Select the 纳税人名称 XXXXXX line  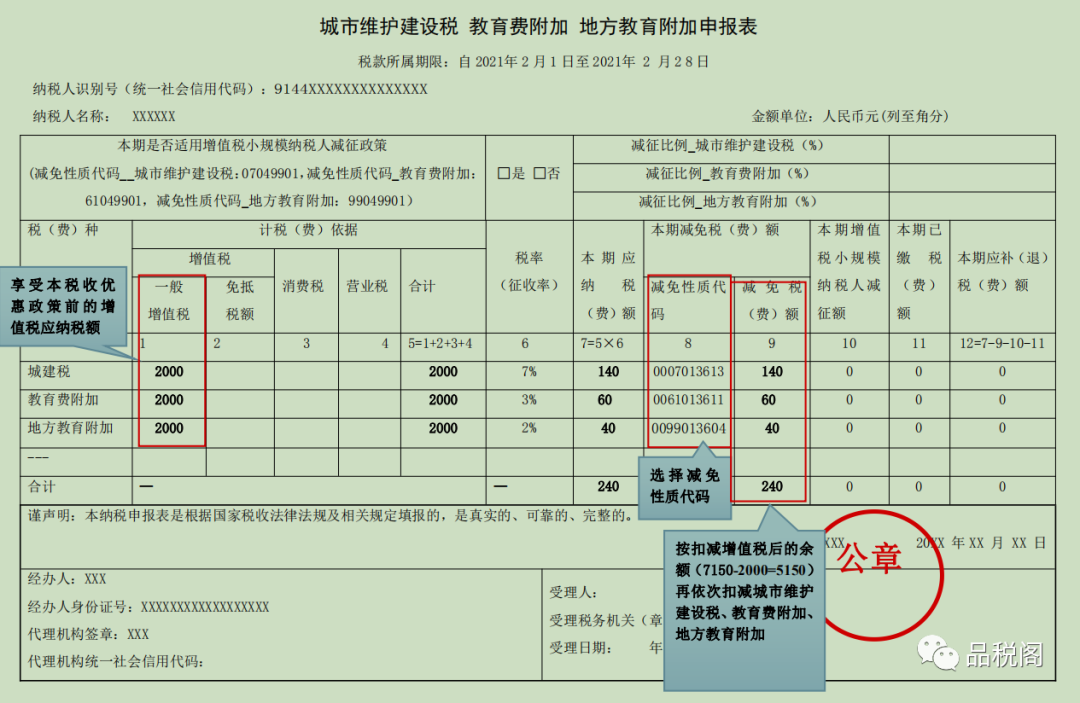coord(104,116)
